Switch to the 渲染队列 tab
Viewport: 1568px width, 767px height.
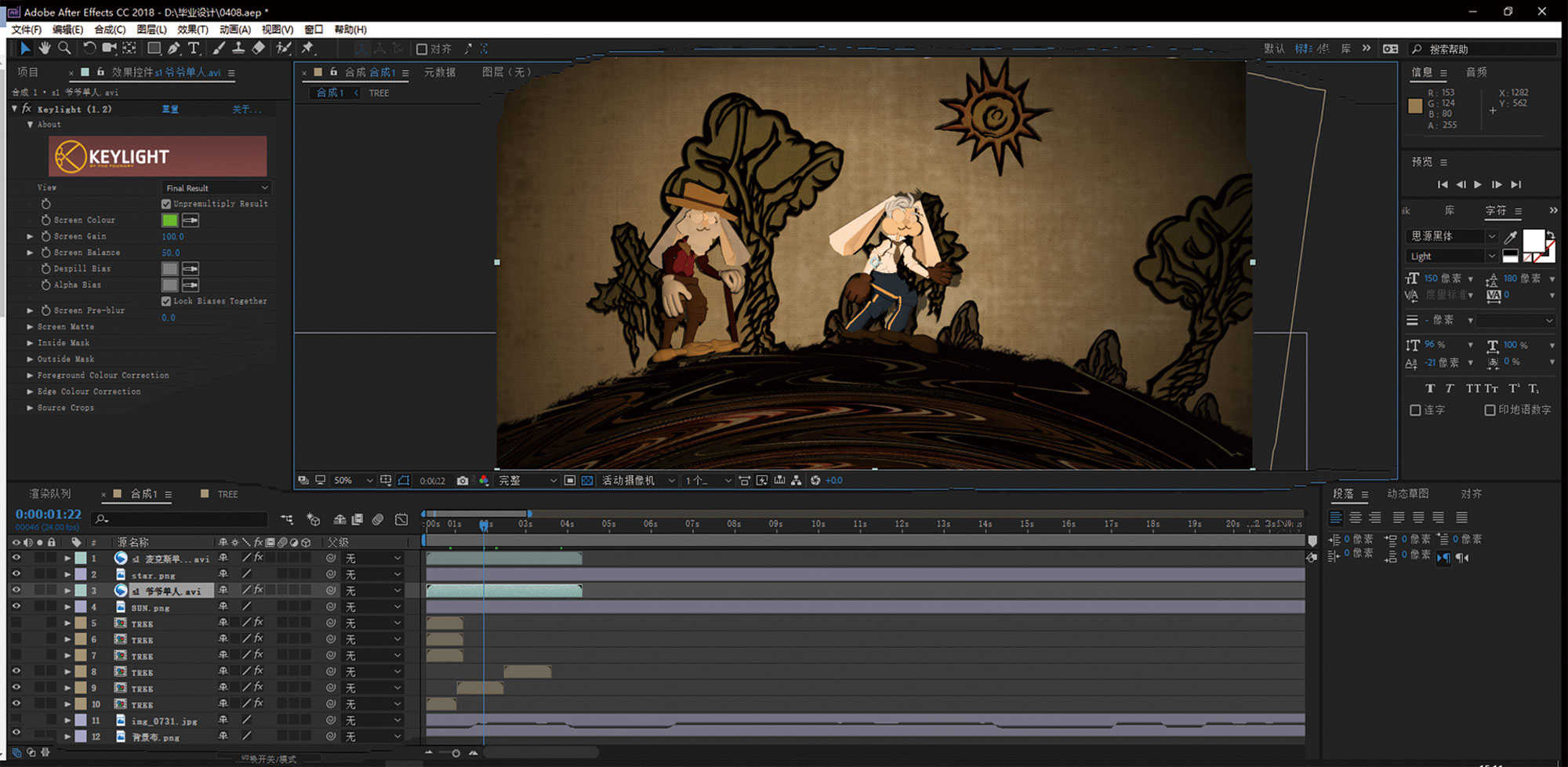click(x=50, y=494)
